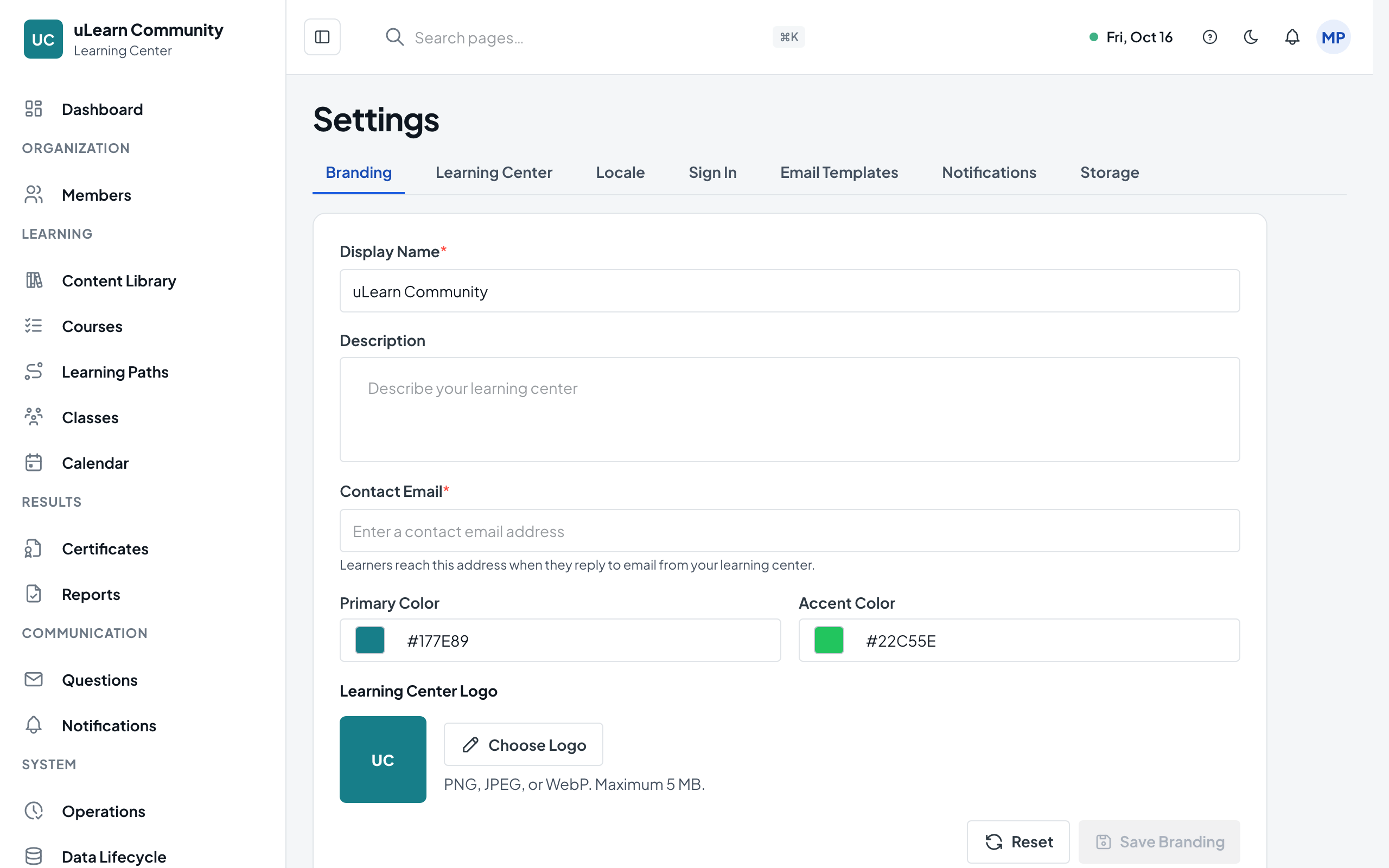Open the Accent Color green swatch

coord(829,640)
